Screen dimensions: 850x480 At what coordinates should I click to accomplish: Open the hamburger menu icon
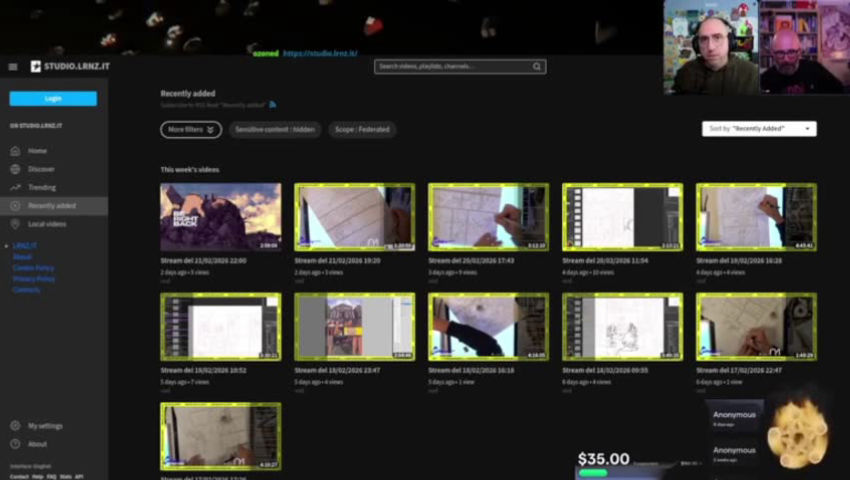pyautogui.click(x=13, y=67)
